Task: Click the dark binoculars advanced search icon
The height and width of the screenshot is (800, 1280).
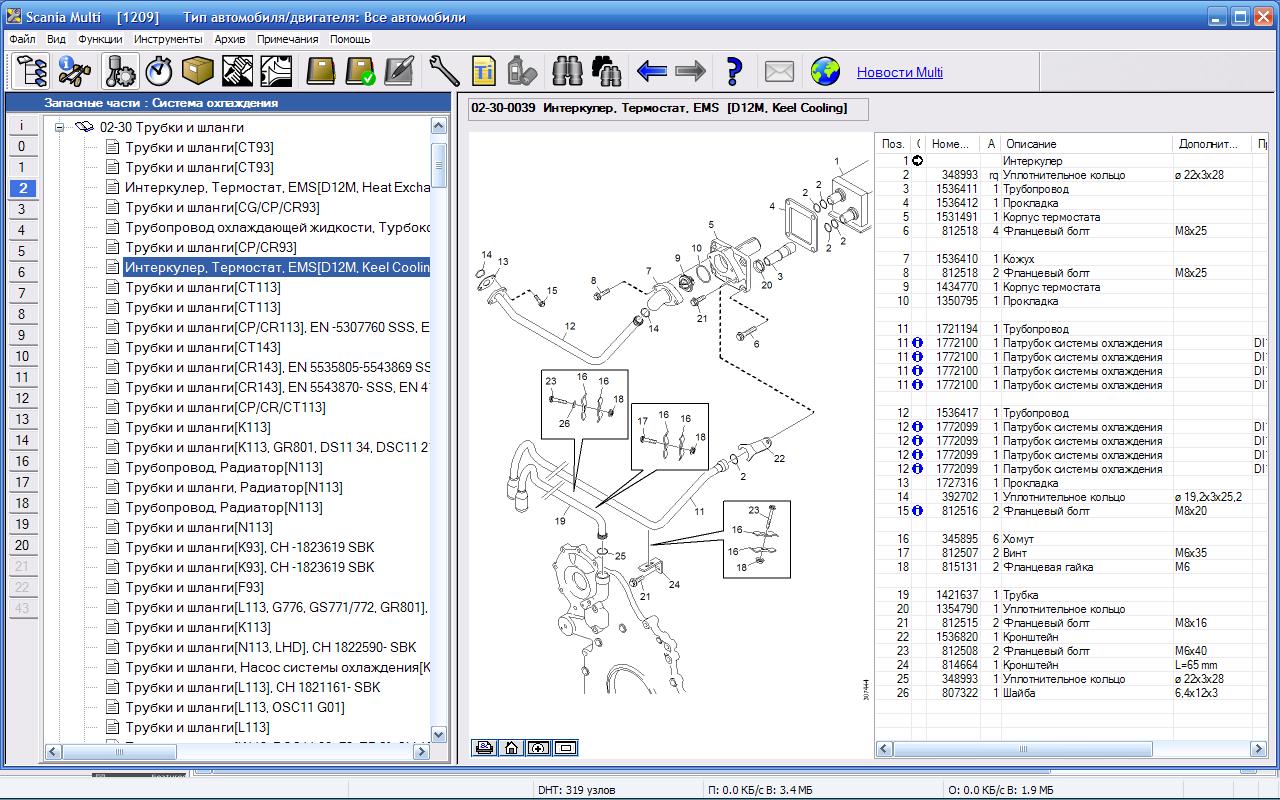Action: 606,71
